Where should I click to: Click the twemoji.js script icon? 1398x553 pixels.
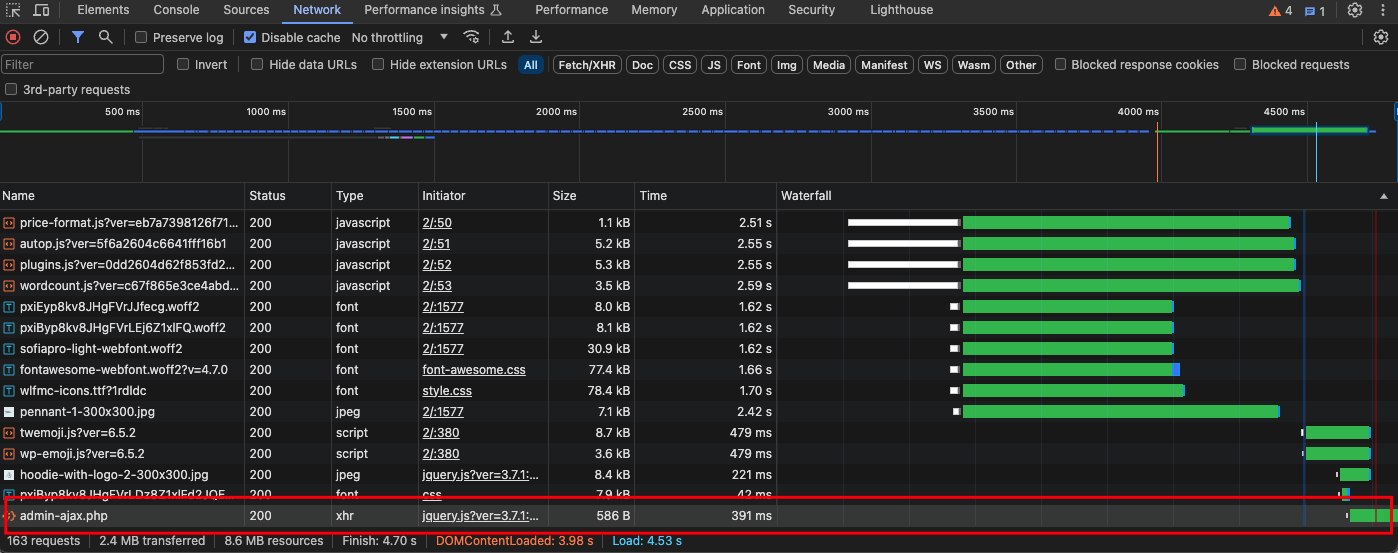click(x=9, y=433)
